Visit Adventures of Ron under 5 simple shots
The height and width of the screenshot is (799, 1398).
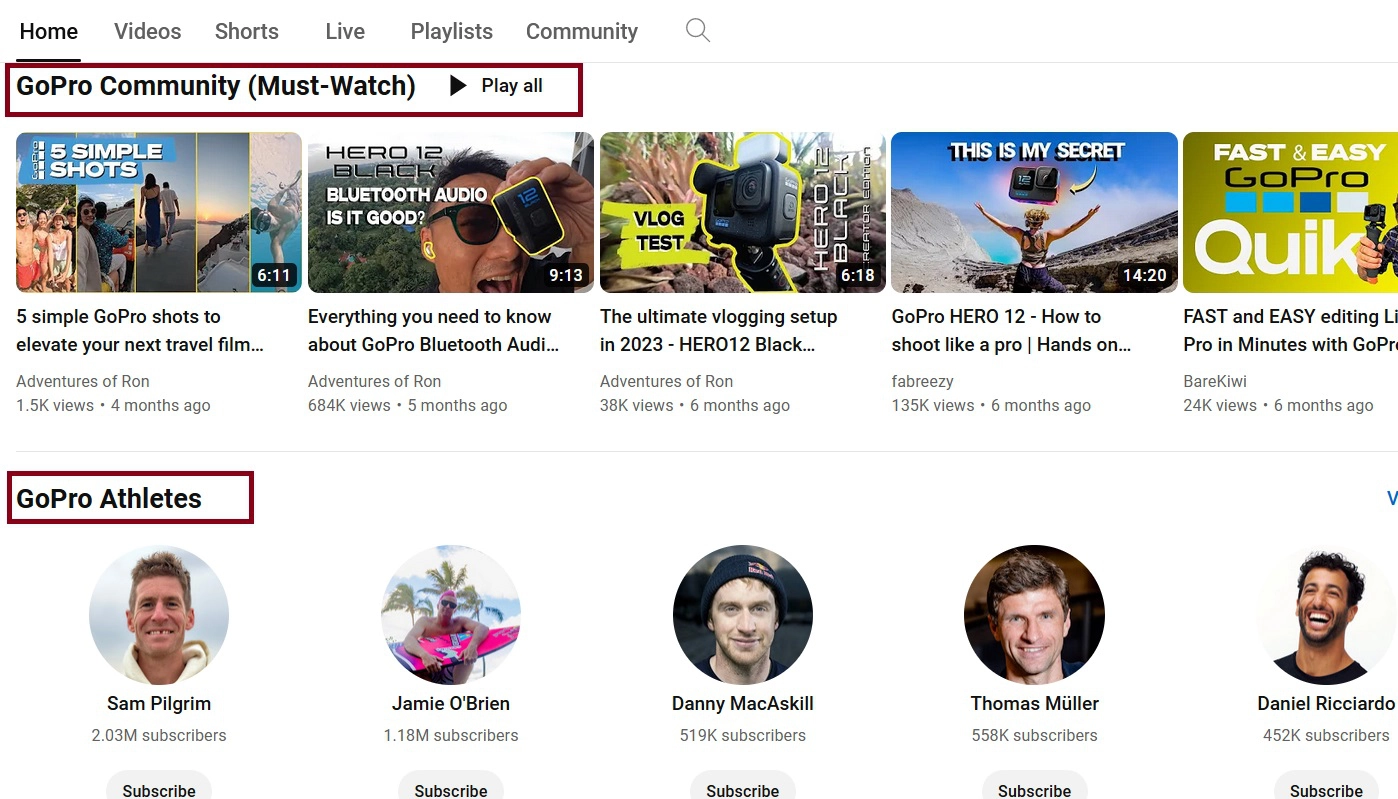pyautogui.click(x=83, y=381)
